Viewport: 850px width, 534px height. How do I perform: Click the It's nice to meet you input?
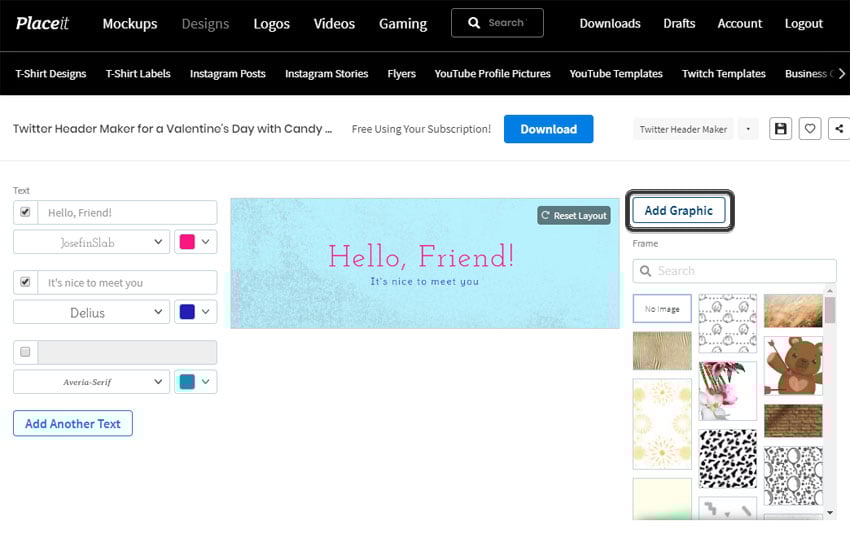[x=127, y=282]
